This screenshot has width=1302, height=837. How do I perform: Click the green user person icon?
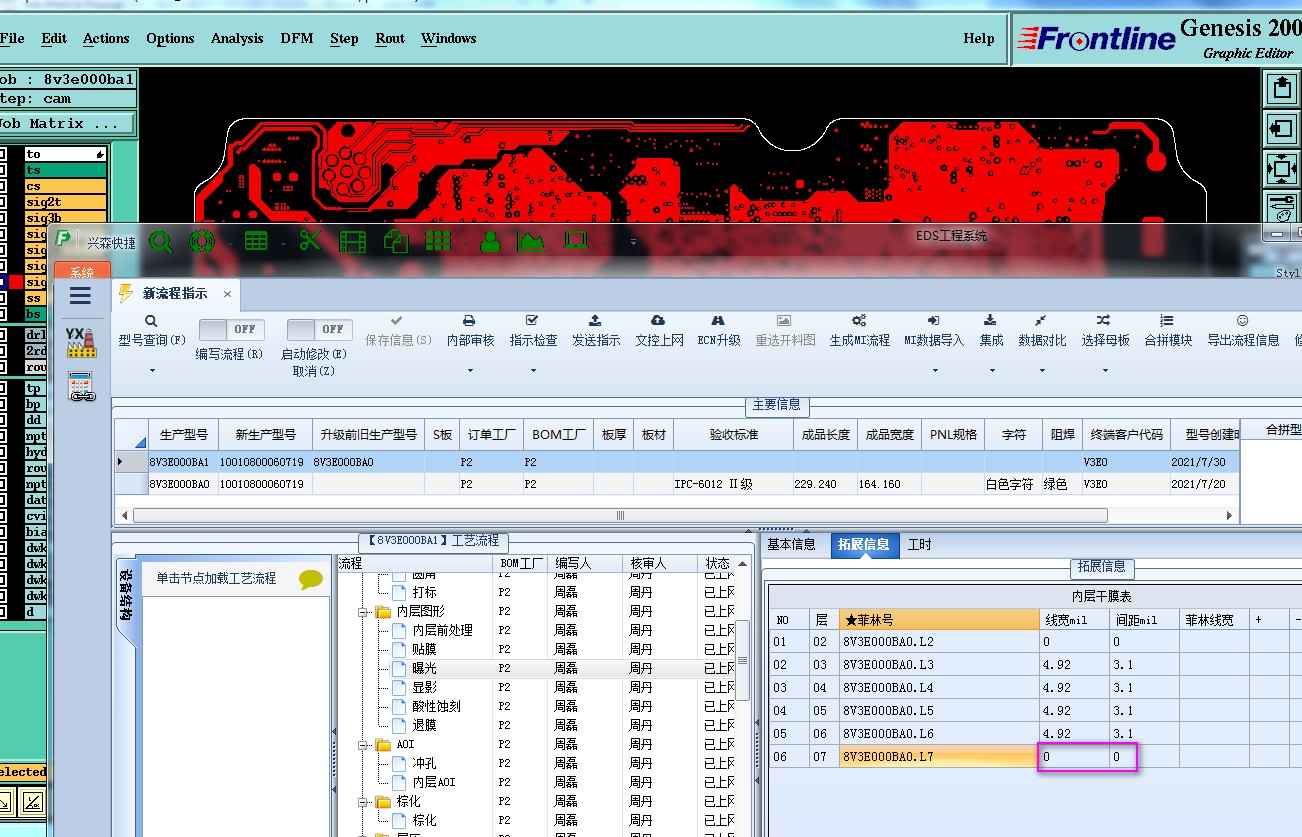489,241
